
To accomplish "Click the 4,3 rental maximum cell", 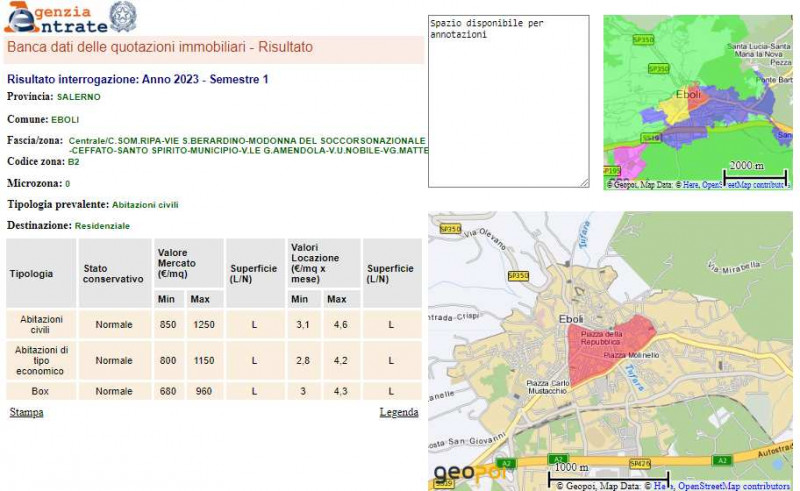I will point(341,391).
